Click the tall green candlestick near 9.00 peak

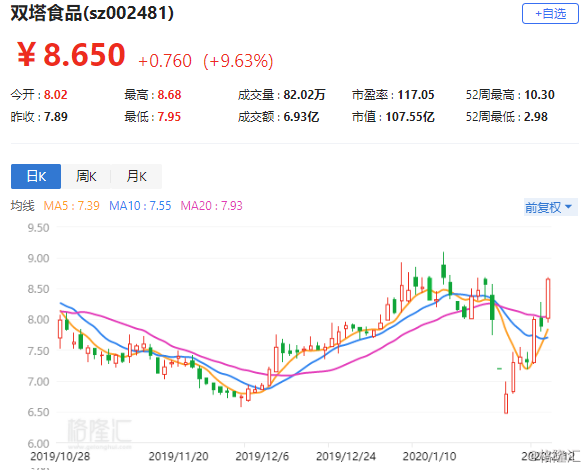point(444,270)
